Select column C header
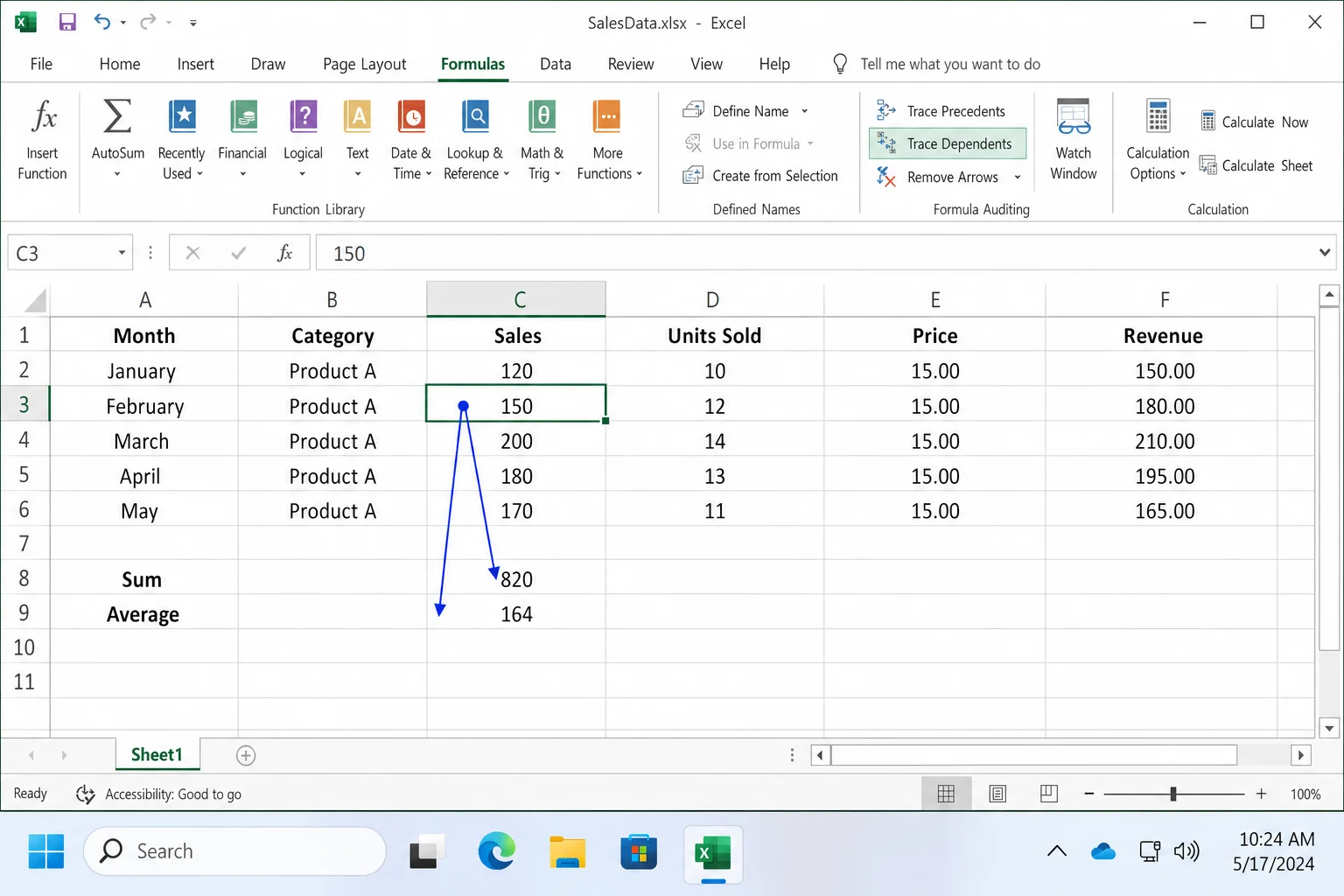The image size is (1344, 896). [516, 299]
